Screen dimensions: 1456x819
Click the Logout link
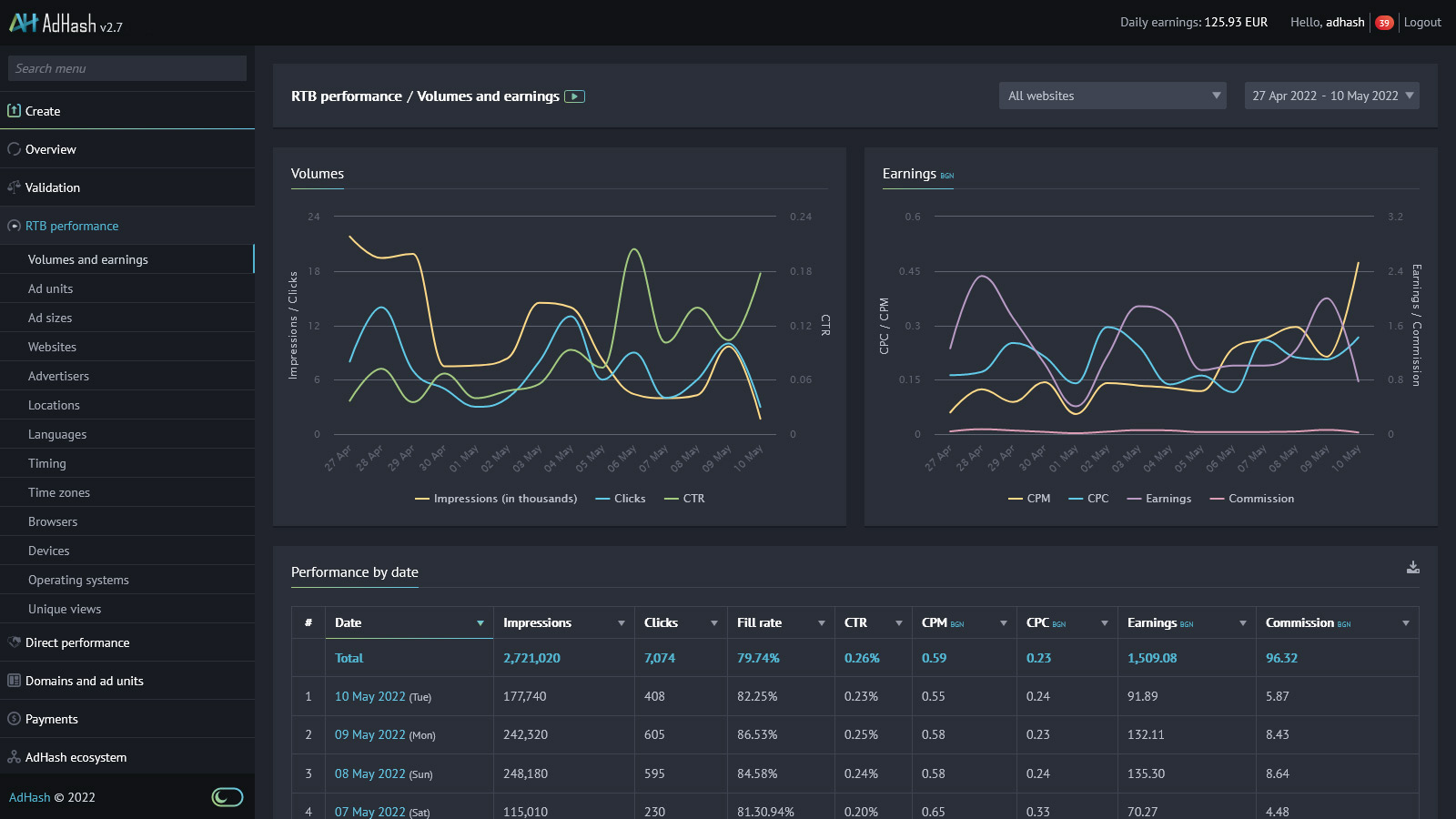(1422, 22)
